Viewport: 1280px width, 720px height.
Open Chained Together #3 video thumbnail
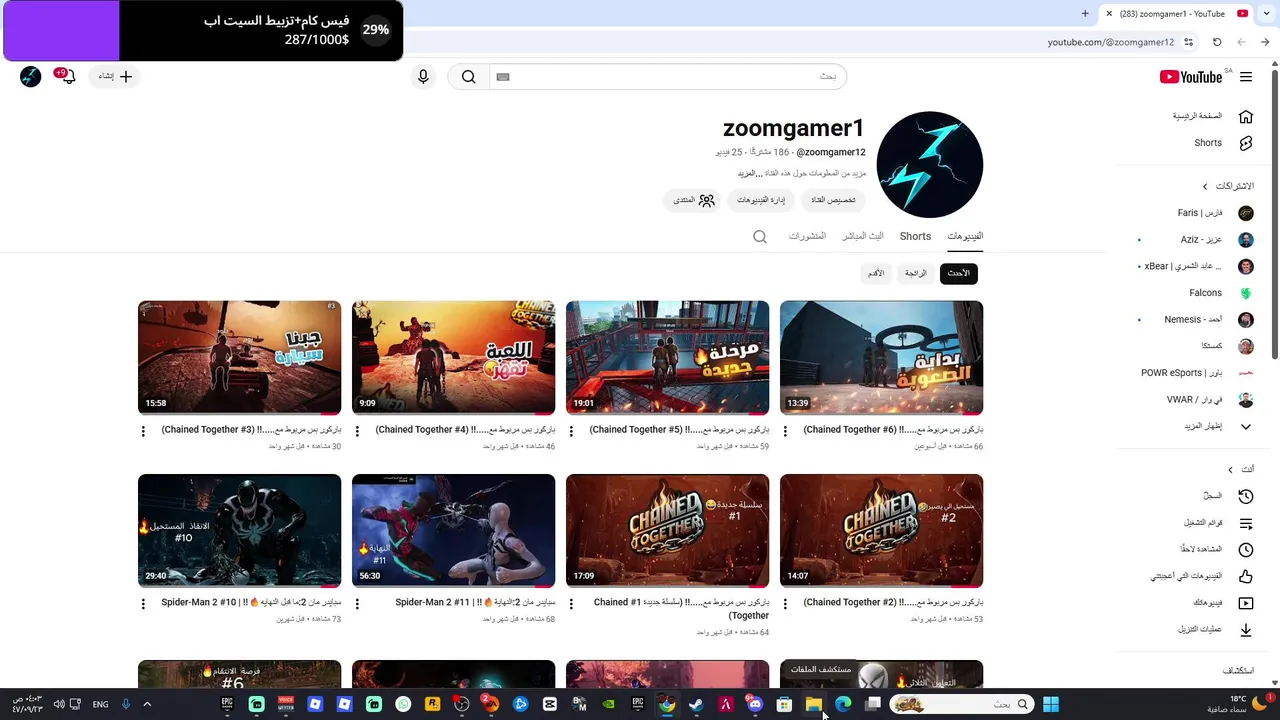[x=239, y=358]
